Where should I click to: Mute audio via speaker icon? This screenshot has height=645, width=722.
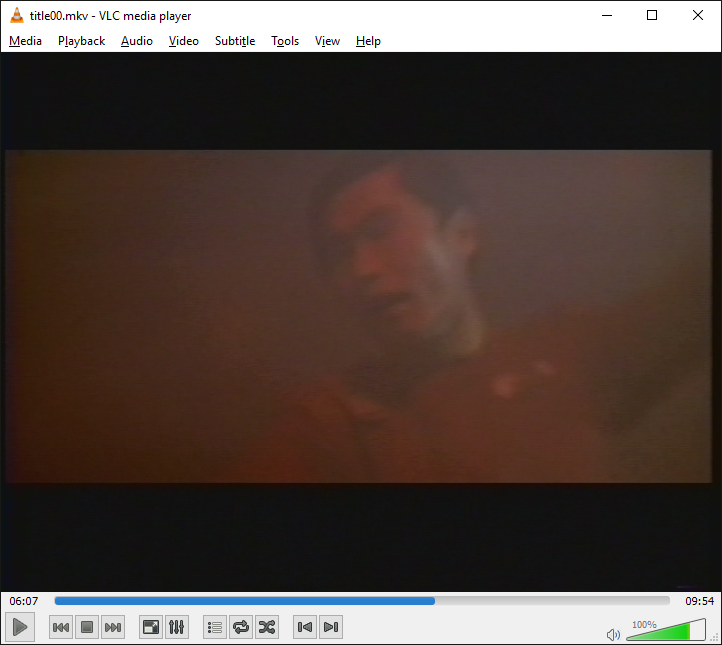(x=613, y=635)
